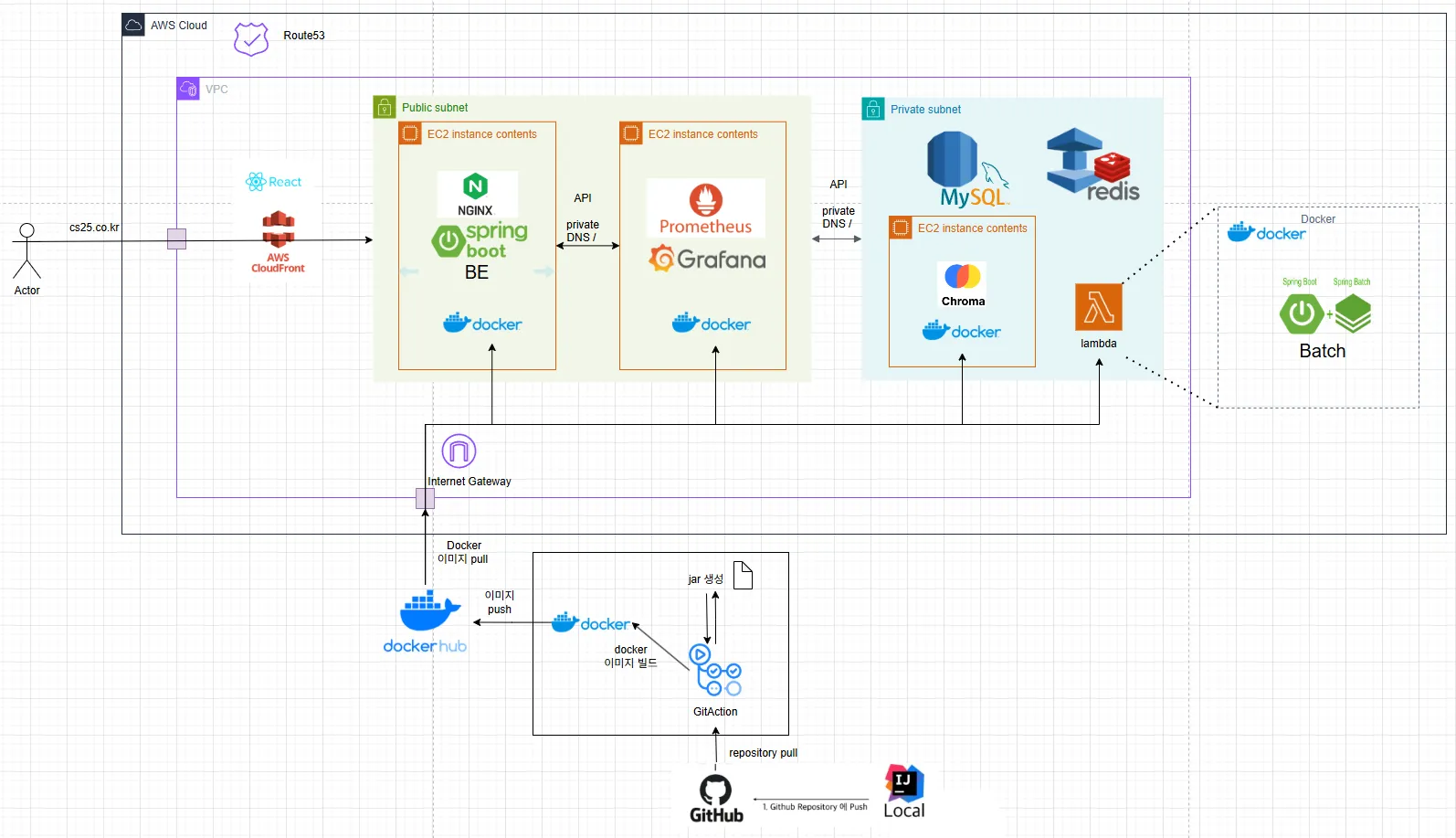Select the docker hub logo
This screenshot has width=1456, height=838.
[x=426, y=621]
